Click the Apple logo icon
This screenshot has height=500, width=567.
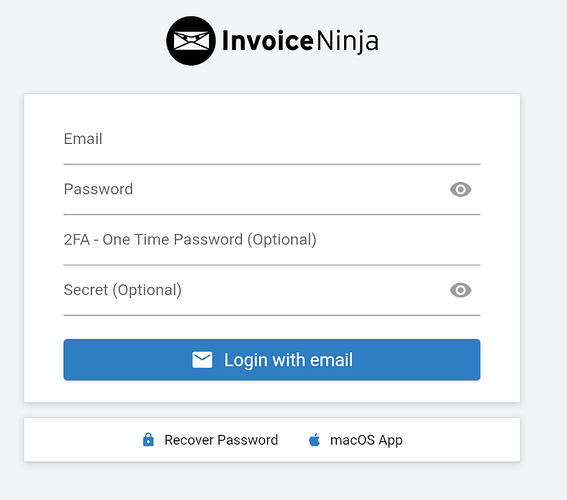click(315, 440)
